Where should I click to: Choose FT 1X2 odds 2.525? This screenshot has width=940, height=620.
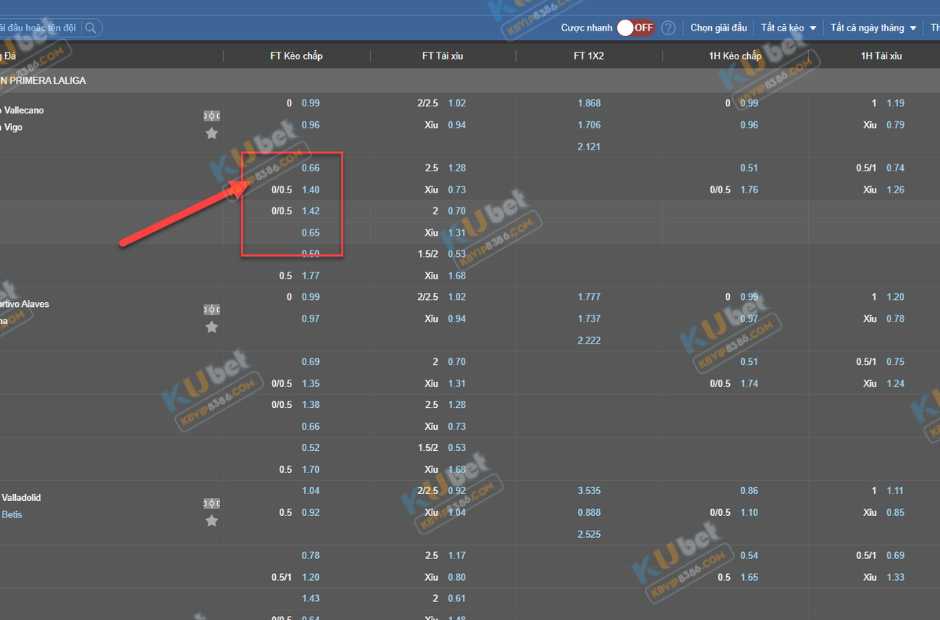coord(589,534)
